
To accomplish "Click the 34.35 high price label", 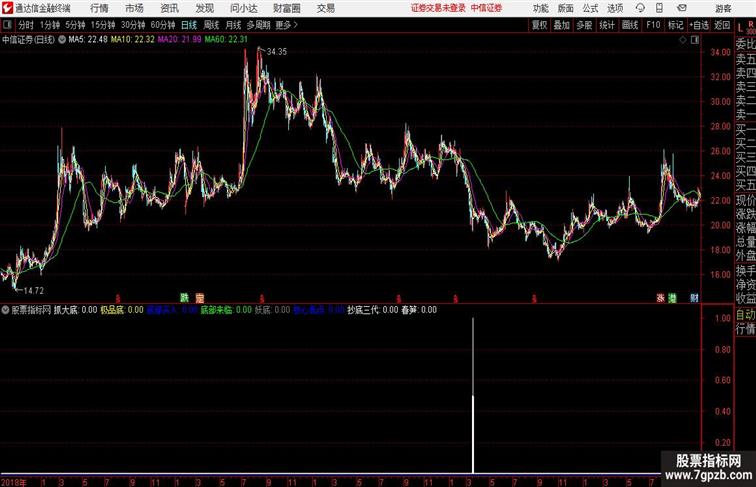I will (277, 52).
